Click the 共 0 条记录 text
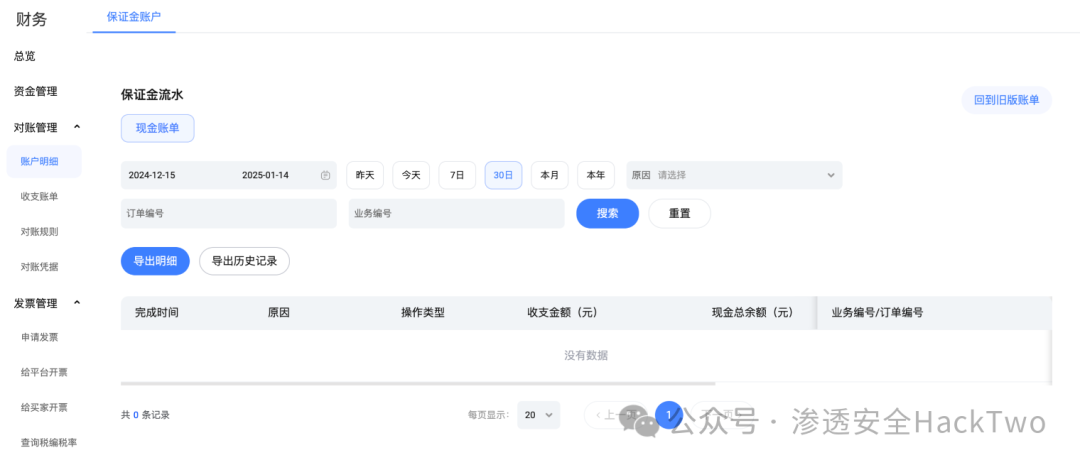 click(145, 415)
